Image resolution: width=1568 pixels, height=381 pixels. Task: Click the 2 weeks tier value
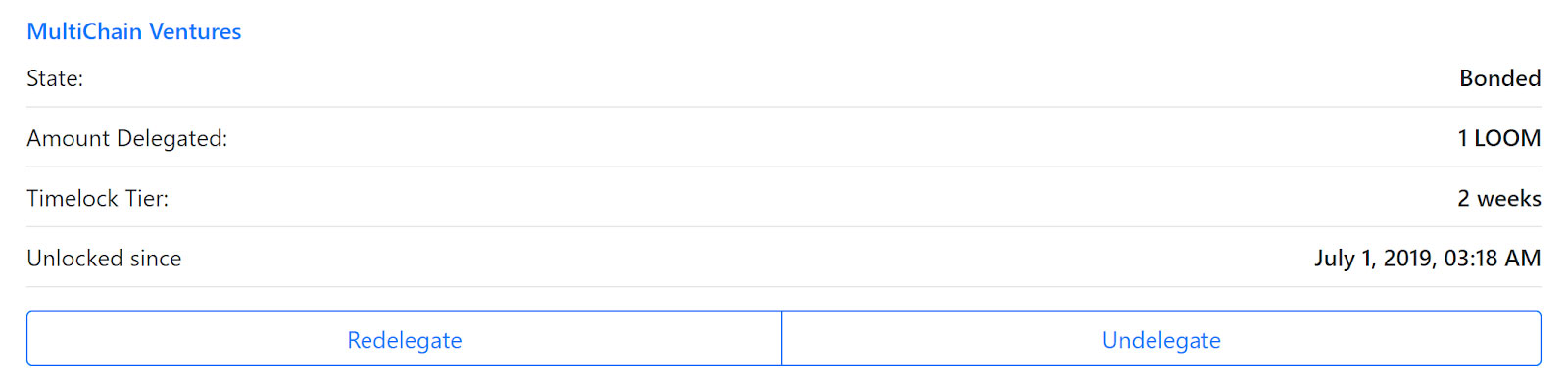1498,198
